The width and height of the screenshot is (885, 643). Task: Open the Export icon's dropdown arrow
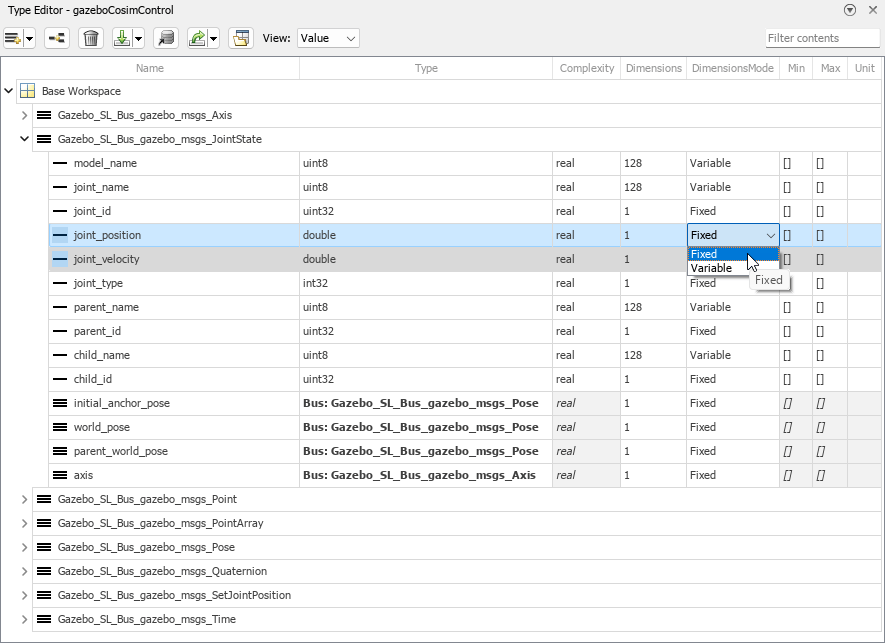coord(212,38)
